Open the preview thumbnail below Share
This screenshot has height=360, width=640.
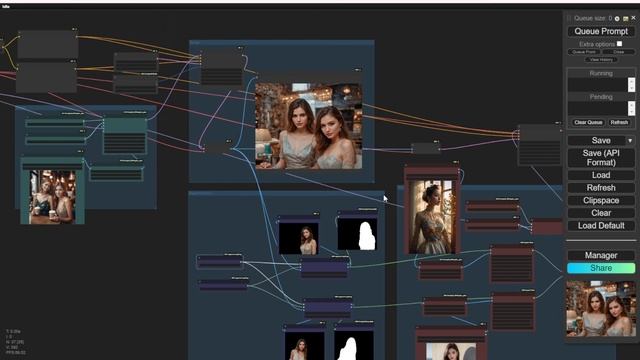(x=601, y=309)
